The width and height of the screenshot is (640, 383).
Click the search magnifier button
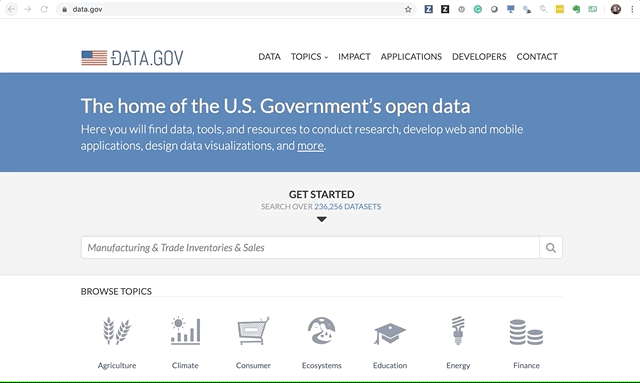tap(551, 247)
